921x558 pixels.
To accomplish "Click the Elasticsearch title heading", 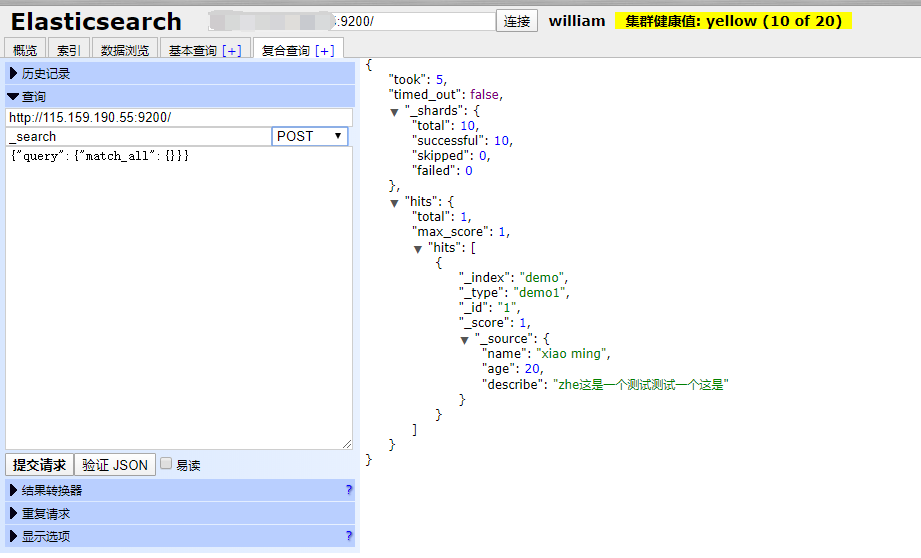I will click(x=96, y=22).
